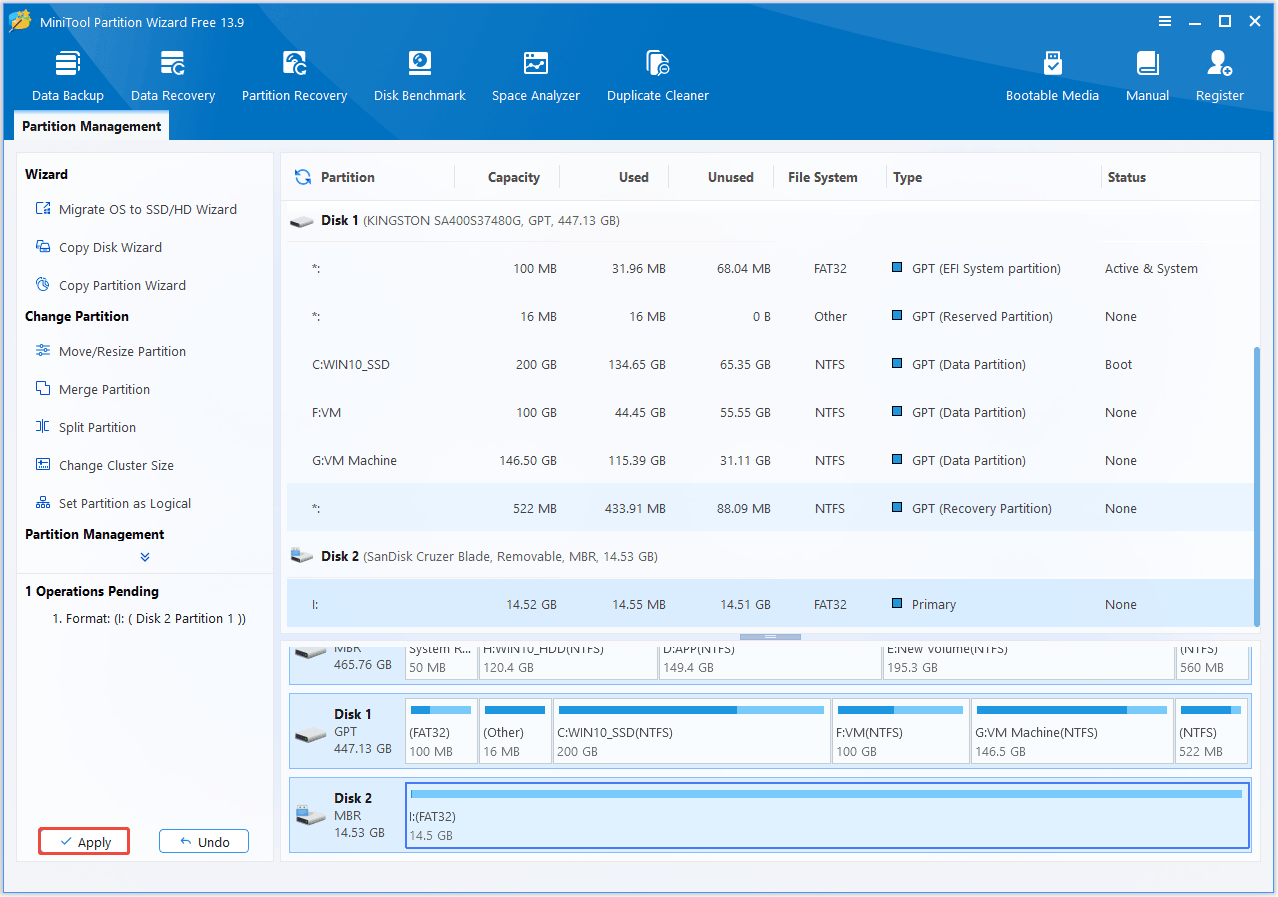Click the Type column header
This screenshot has height=897, width=1278.
(908, 177)
